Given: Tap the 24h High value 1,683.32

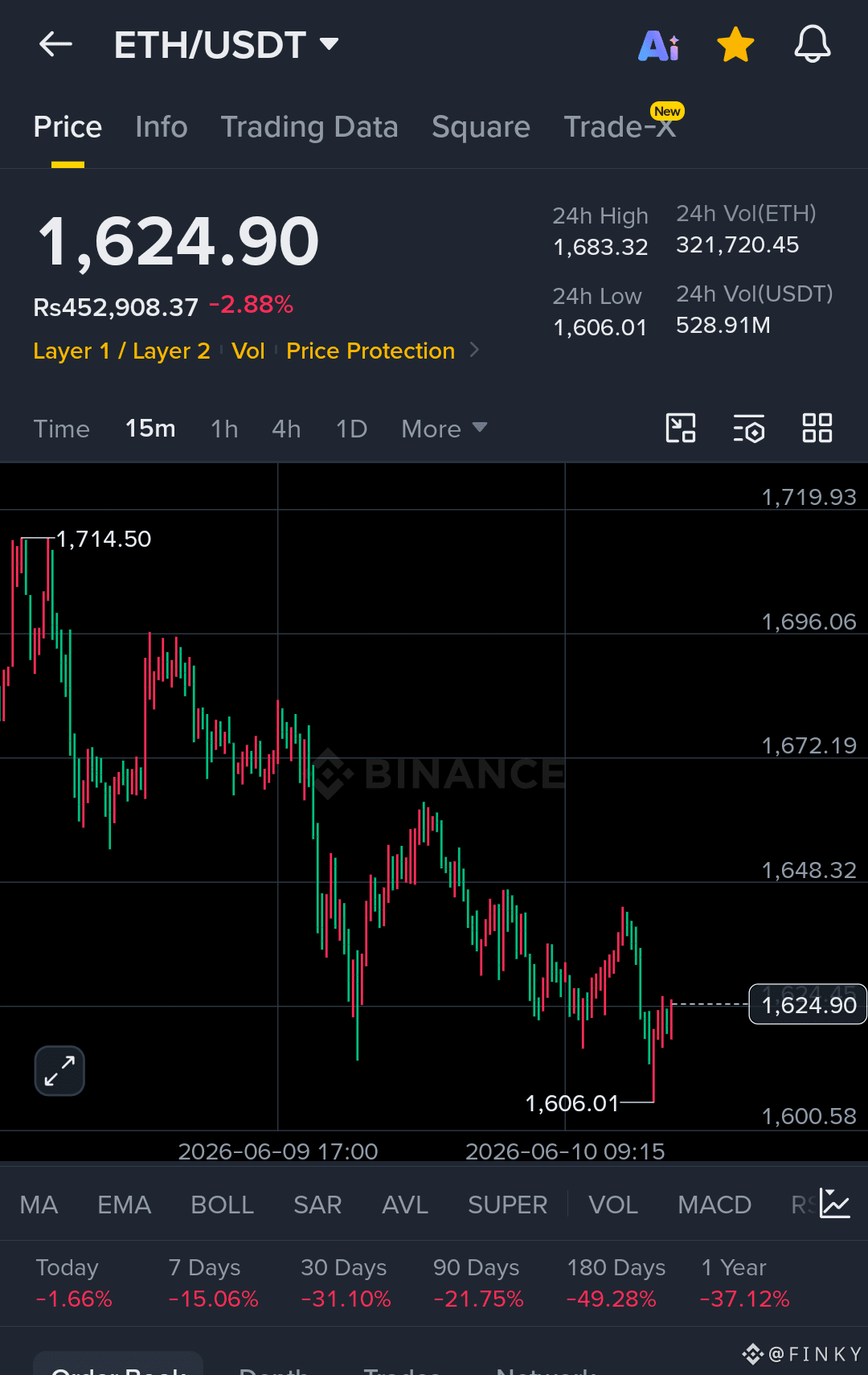Looking at the screenshot, I should tap(600, 247).
